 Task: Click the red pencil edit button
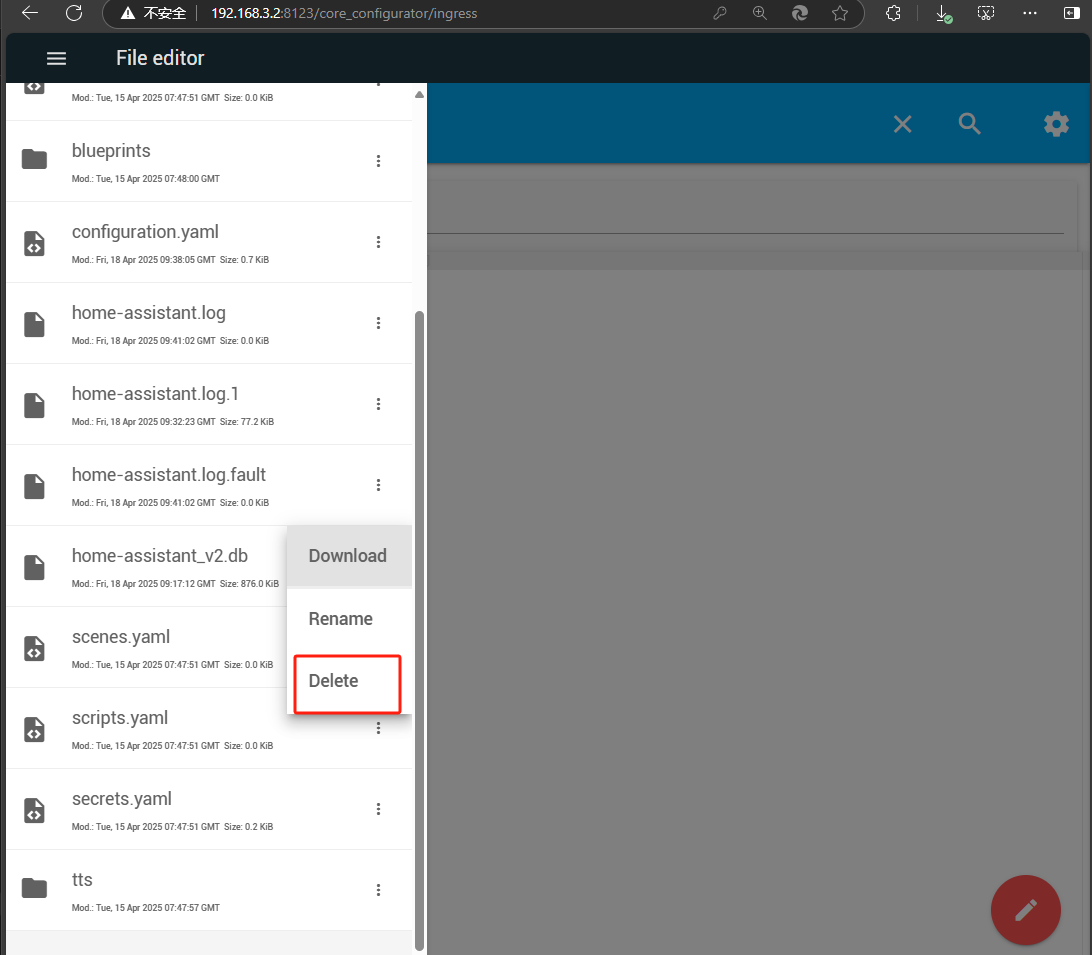tap(1025, 910)
